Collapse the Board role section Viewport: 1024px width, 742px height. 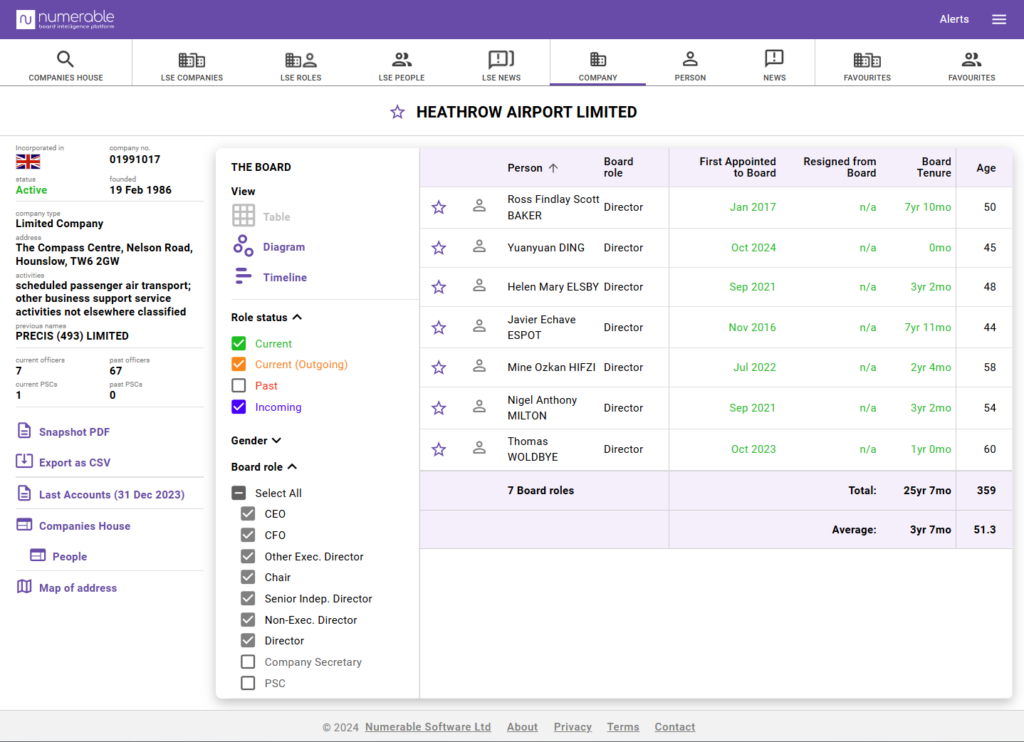292,466
